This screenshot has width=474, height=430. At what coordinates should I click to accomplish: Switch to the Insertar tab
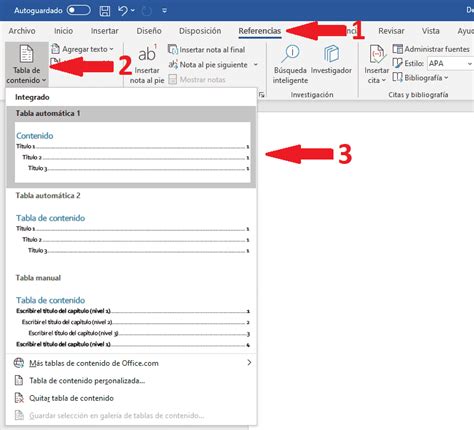[x=104, y=31]
